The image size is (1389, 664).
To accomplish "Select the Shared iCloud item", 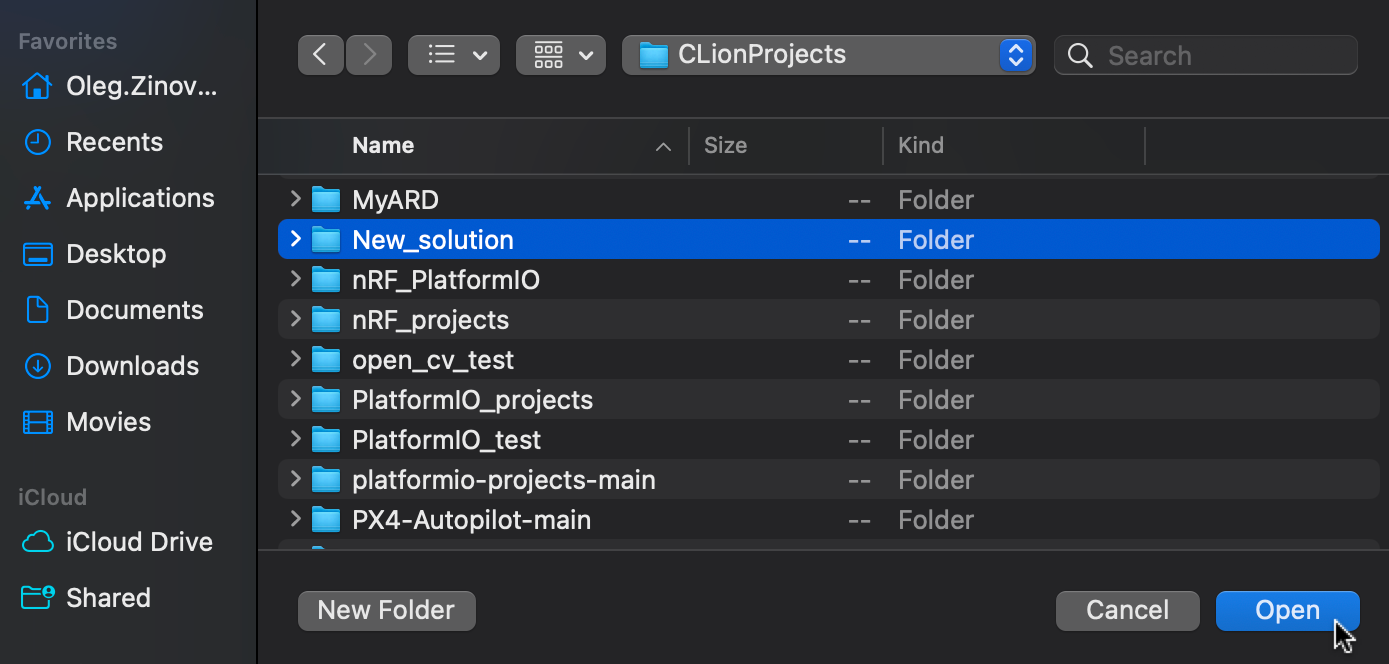I will click(x=108, y=597).
